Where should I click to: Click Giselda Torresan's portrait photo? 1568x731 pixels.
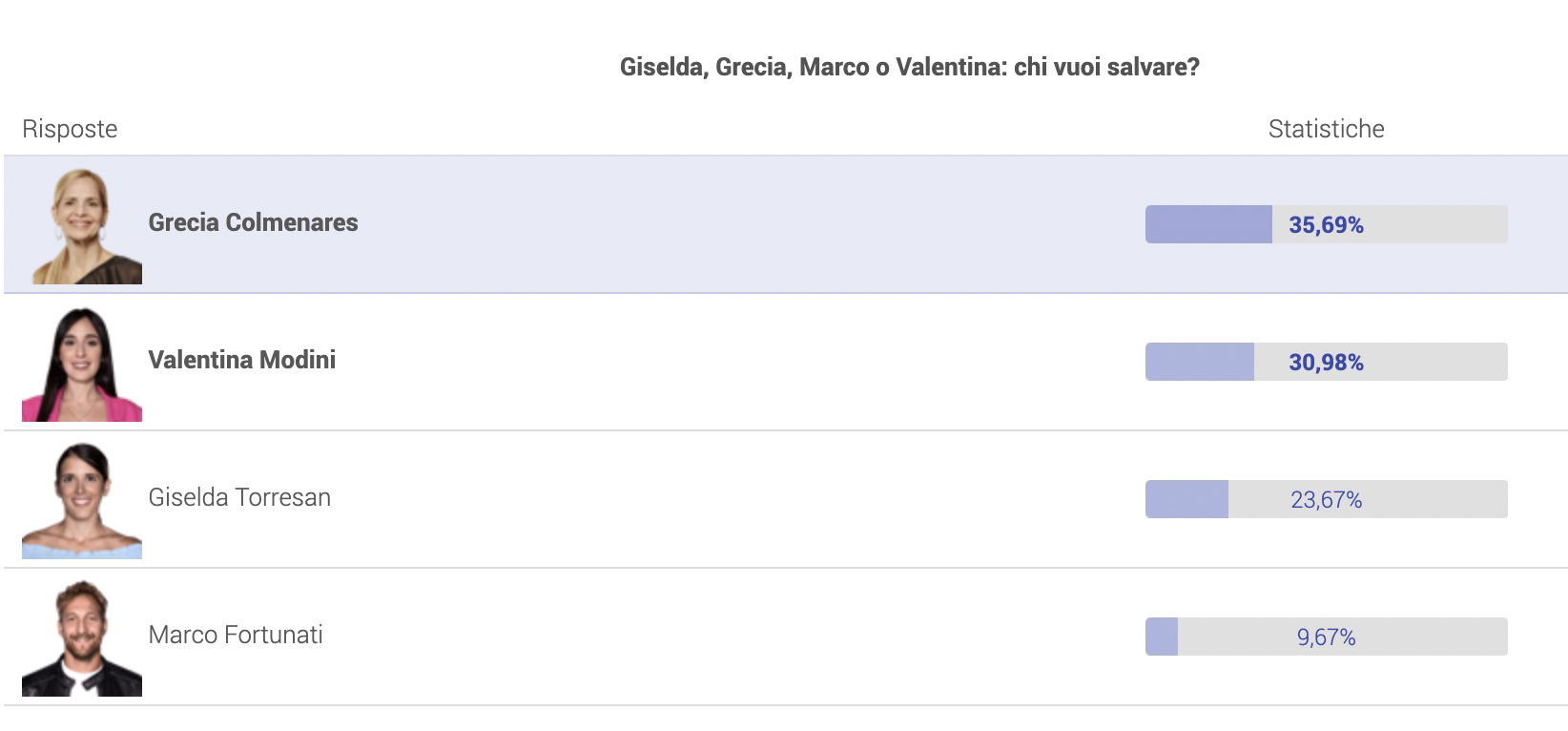coord(82,500)
